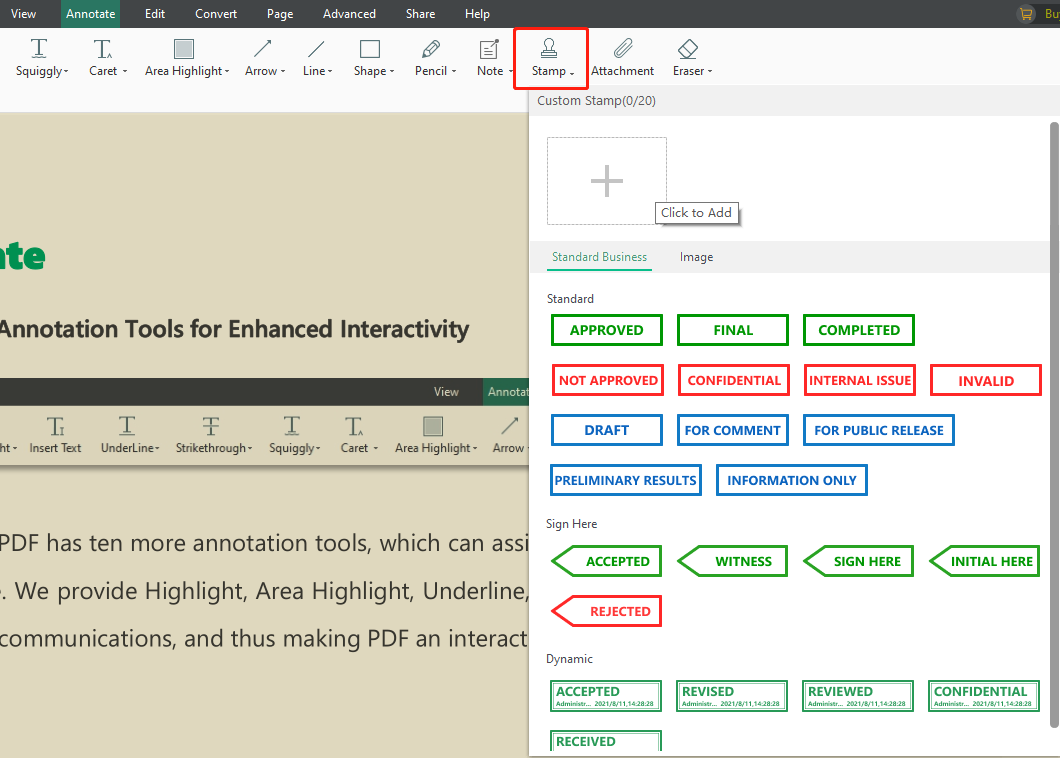The height and width of the screenshot is (758, 1060).
Task: Open the Stamp dropdown arrow
Action: [572, 72]
